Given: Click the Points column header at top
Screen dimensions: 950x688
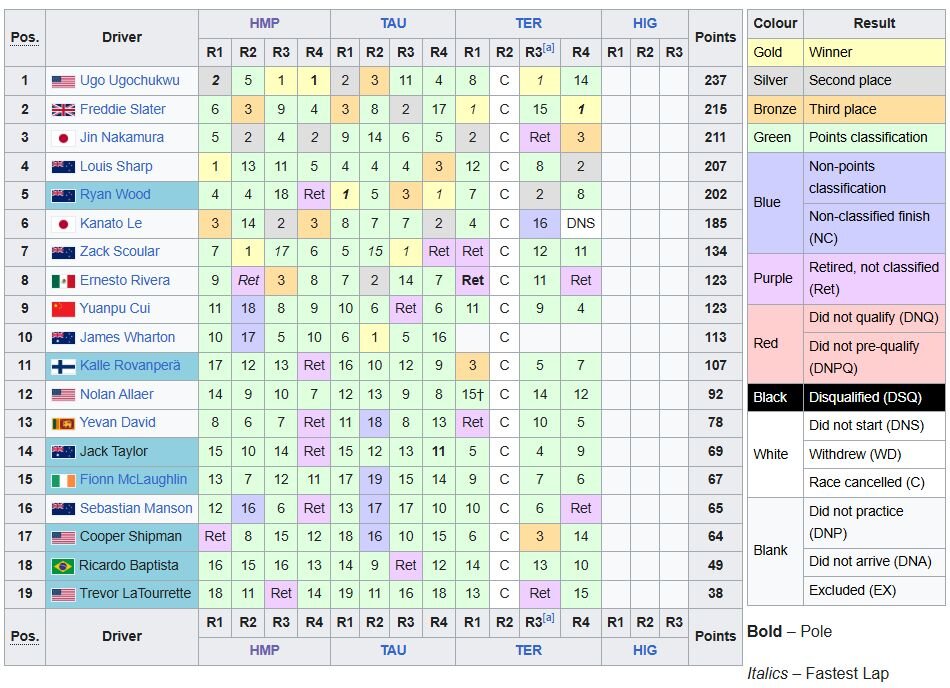Looking at the screenshot, I should click(x=715, y=37).
